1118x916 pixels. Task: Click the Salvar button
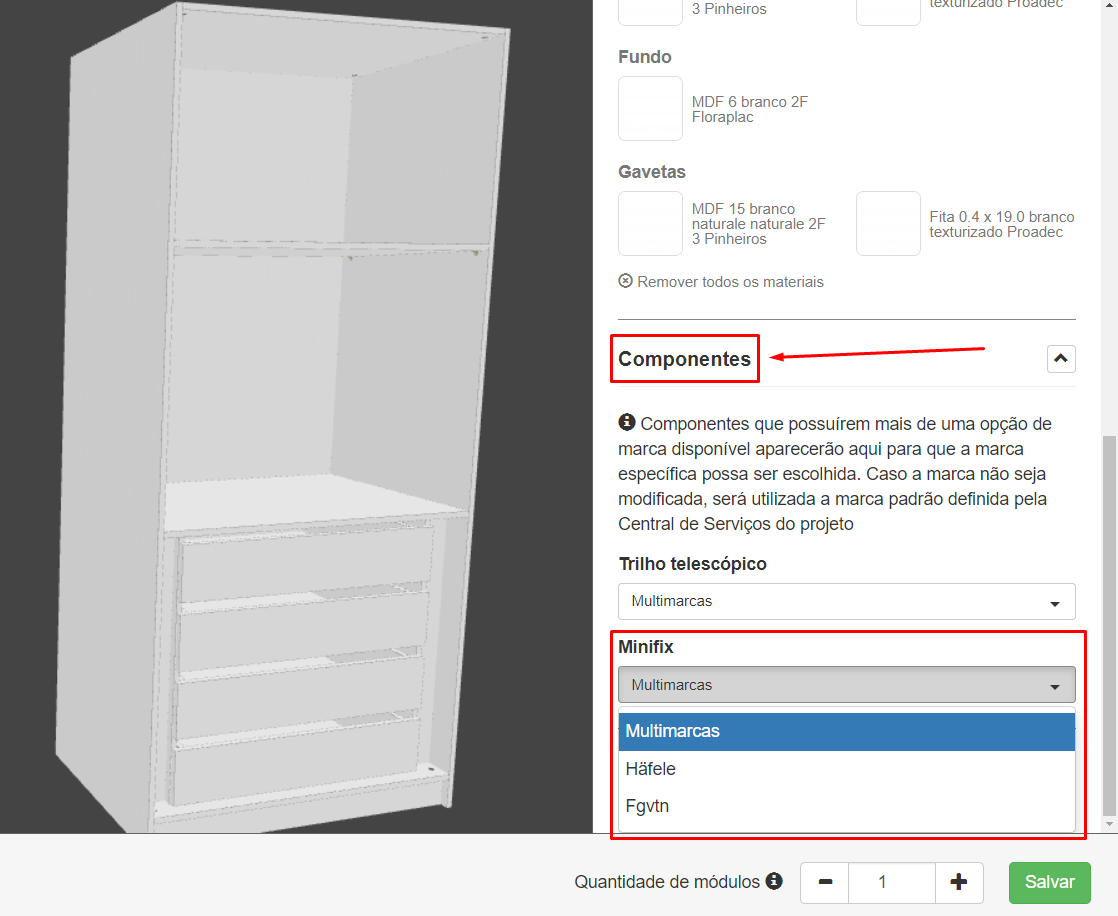point(1050,882)
